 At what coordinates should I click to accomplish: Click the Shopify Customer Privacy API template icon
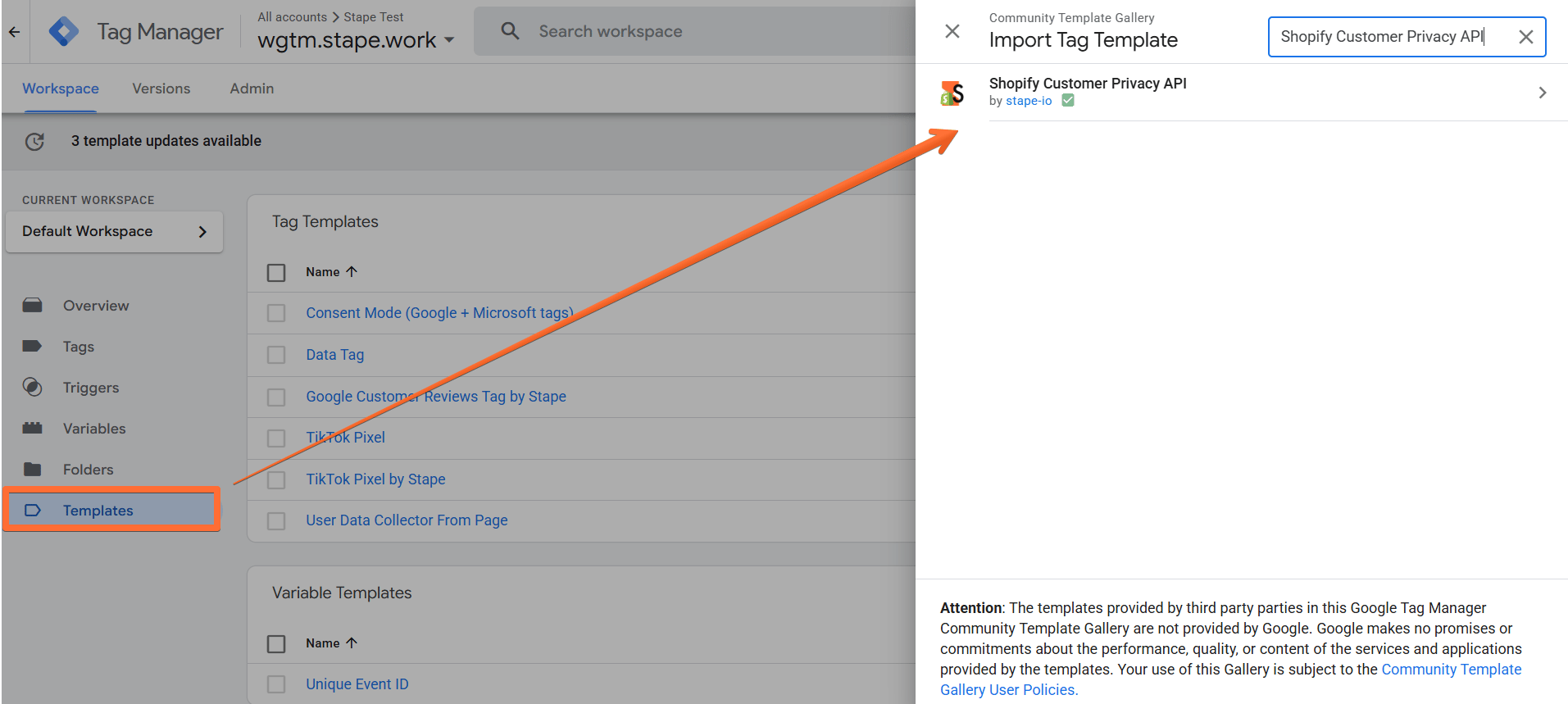coord(952,93)
